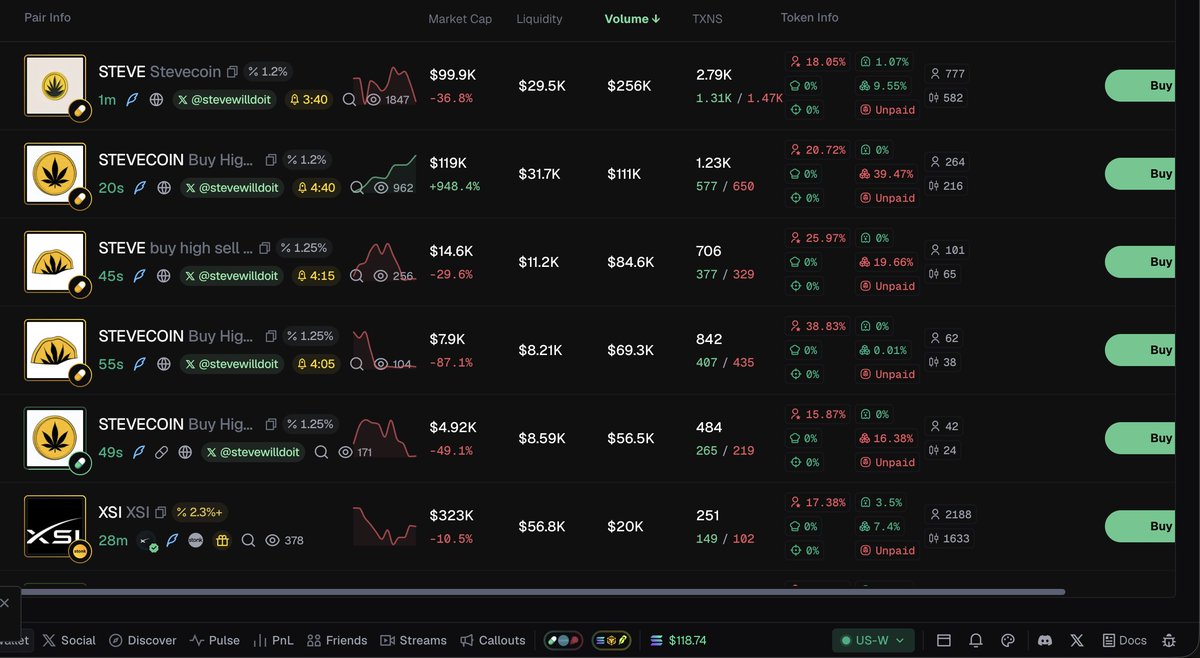1200x658 pixels.
Task: Click the % 2.3%+ fee badge in the XSI row
Action: coord(201,512)
